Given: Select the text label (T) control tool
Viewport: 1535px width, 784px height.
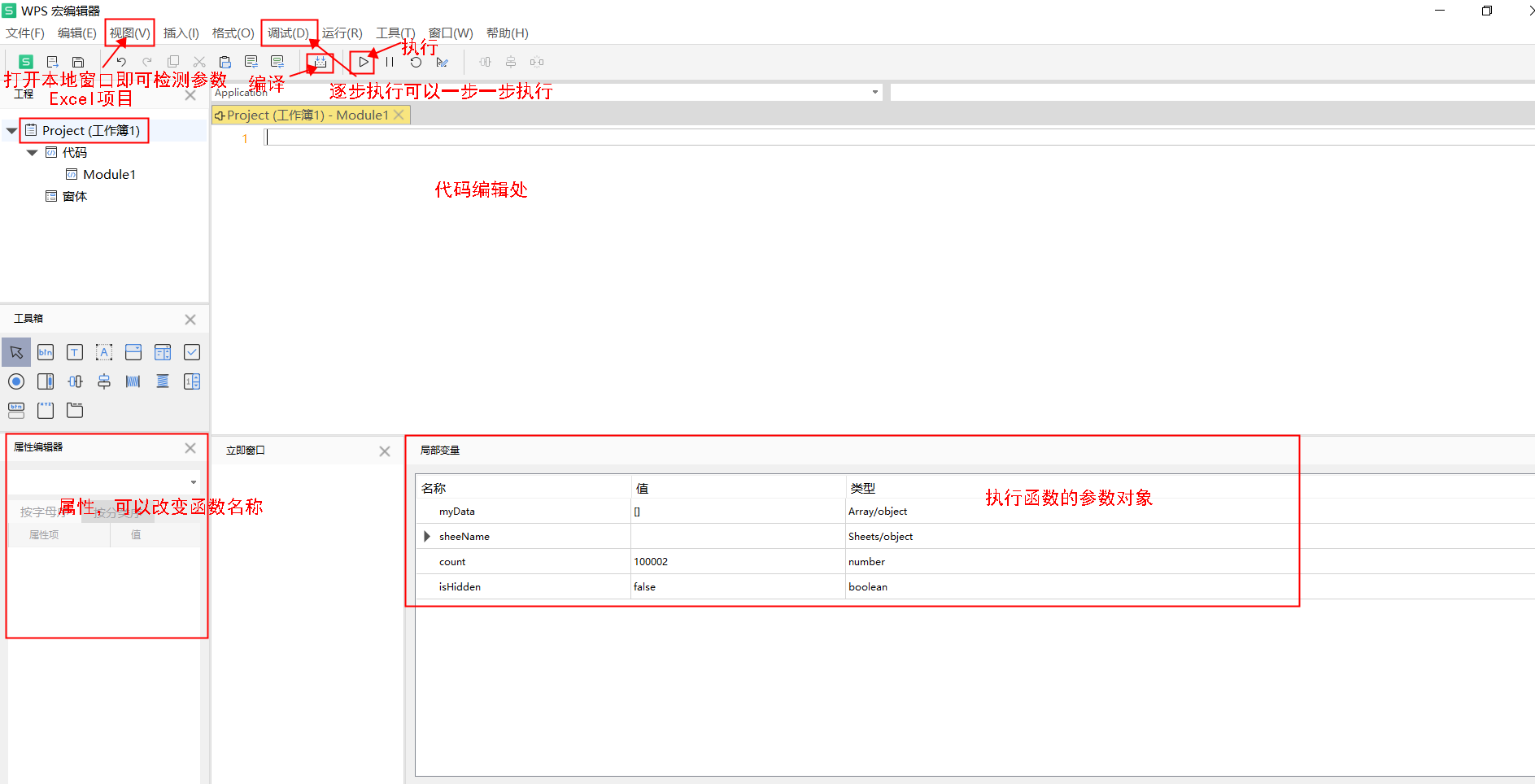Looking at the screenshot, I should coord(74,352).
